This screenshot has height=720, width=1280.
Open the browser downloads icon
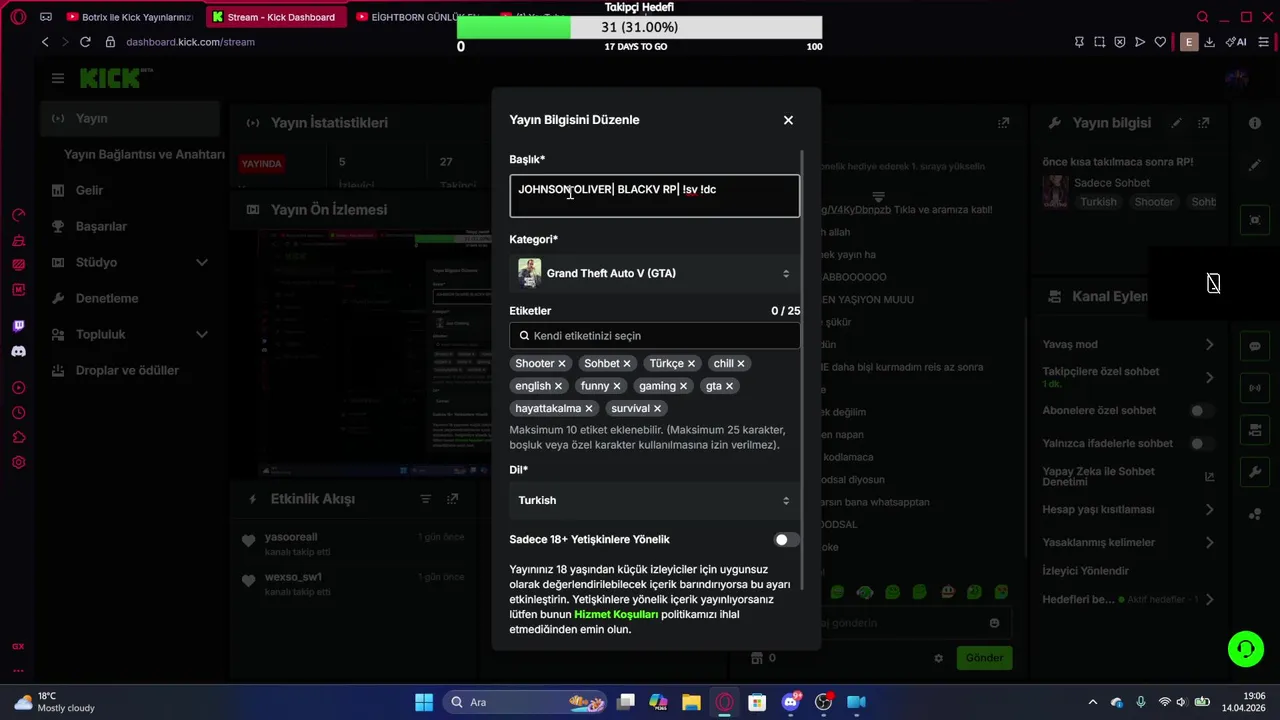pyautogui.click(x=1209, y=42)
